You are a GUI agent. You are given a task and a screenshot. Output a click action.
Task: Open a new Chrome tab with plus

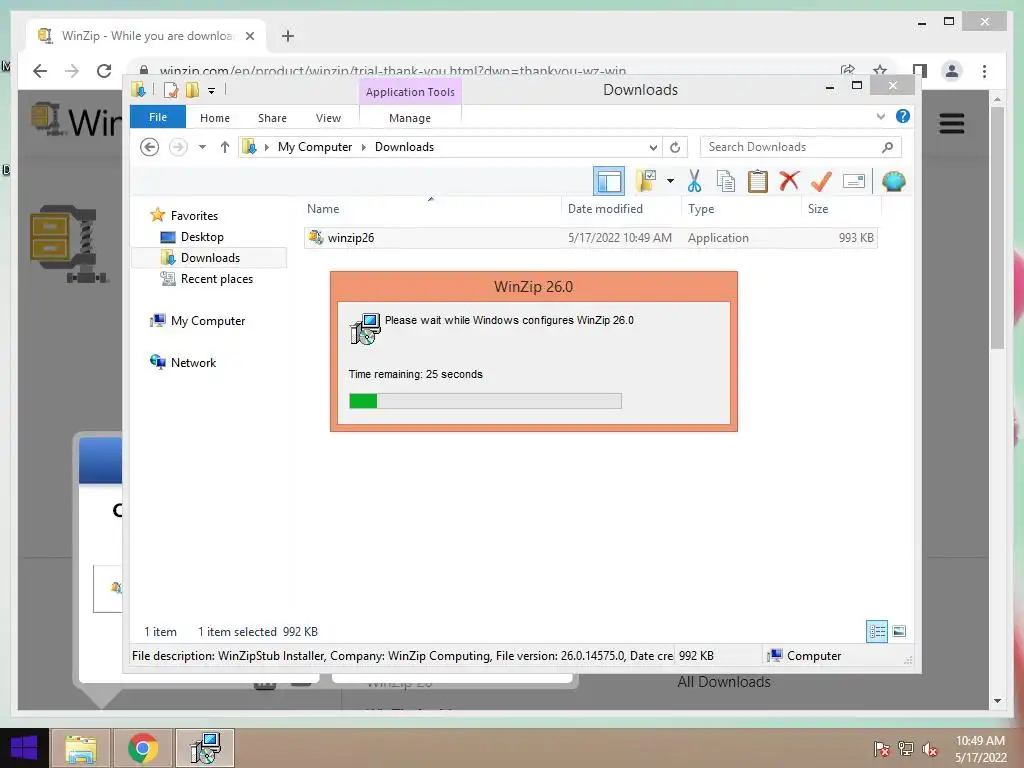click(288, 36)
